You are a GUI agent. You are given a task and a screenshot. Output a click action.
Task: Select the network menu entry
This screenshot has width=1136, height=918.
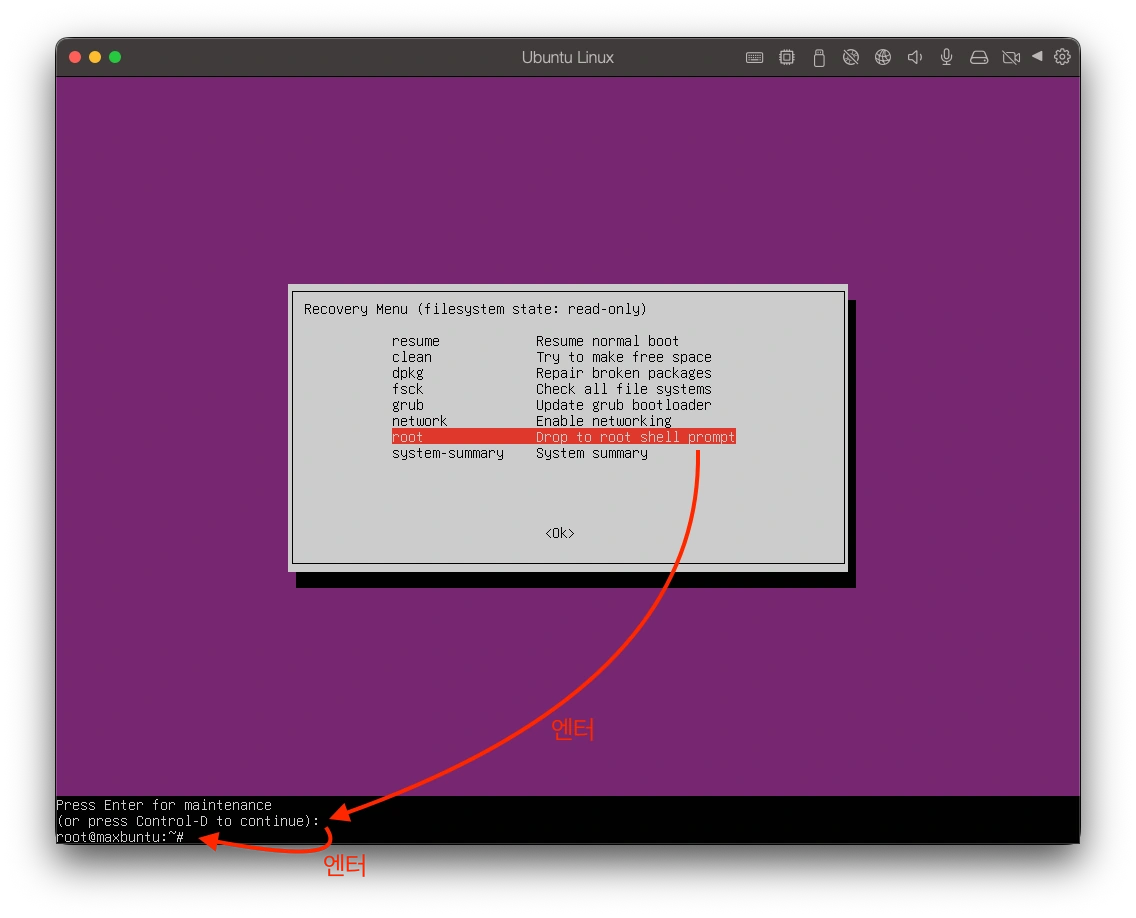pyautogui.click(x=419, y=421)
